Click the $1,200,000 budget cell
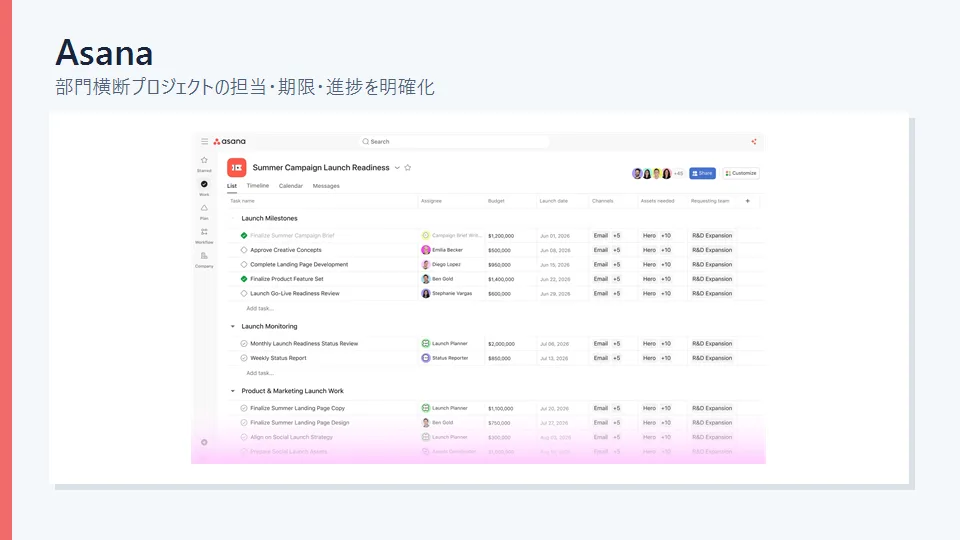The height and width of the screenshot is (540, 960). (x=501, y=236)
